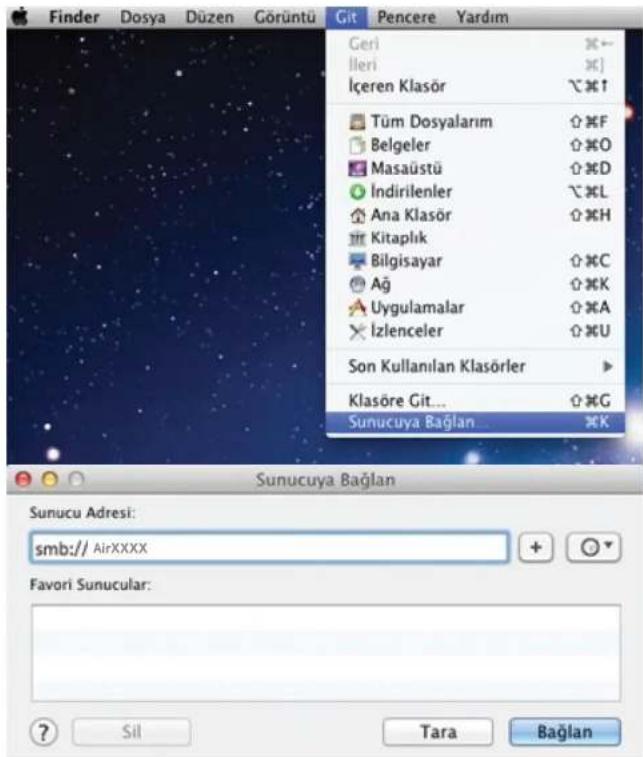Screen dimensions: 643x757
Task: Open the Apple menu icon
Action: click(20, 17)
